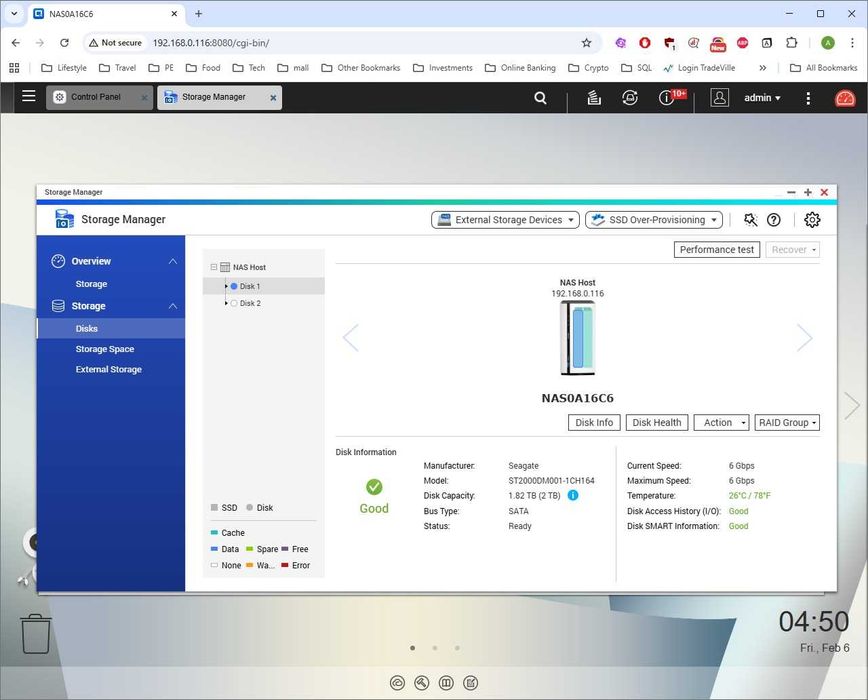868x700 pixels.
Task: Click the Good disk SMART information value
Action: click(x=738, y=526)
